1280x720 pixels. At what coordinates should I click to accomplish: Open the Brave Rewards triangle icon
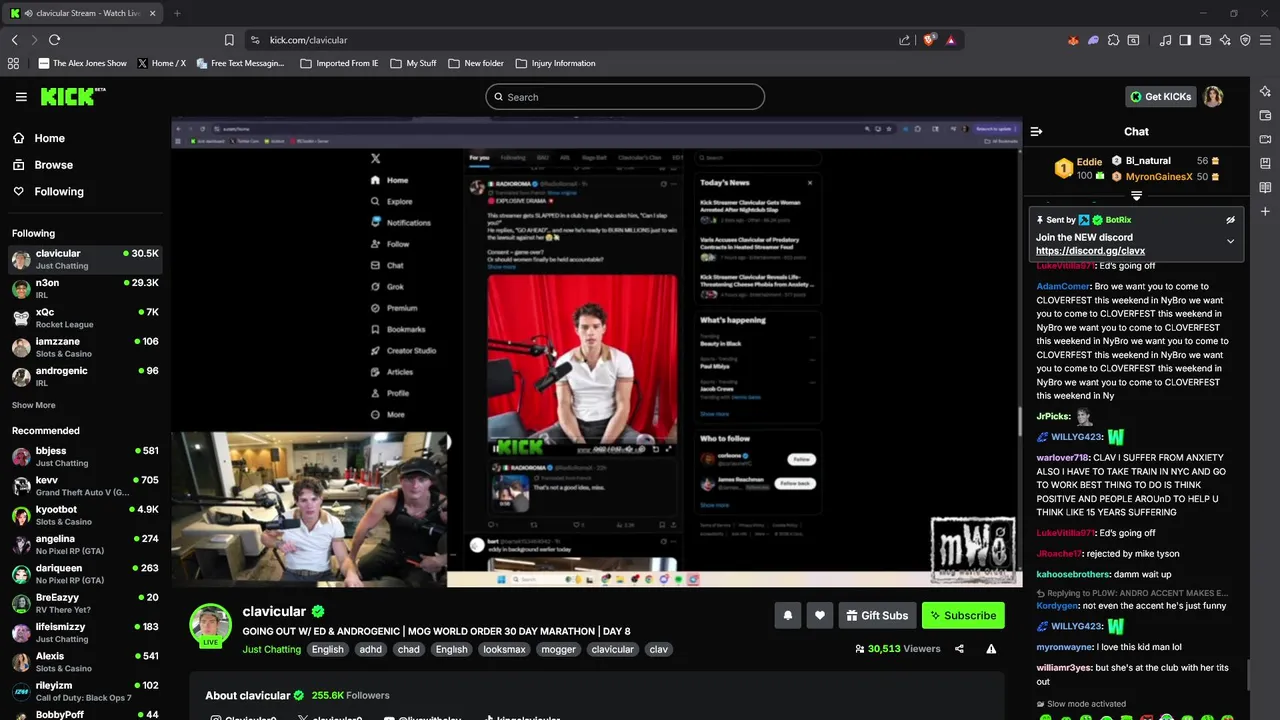950,40
